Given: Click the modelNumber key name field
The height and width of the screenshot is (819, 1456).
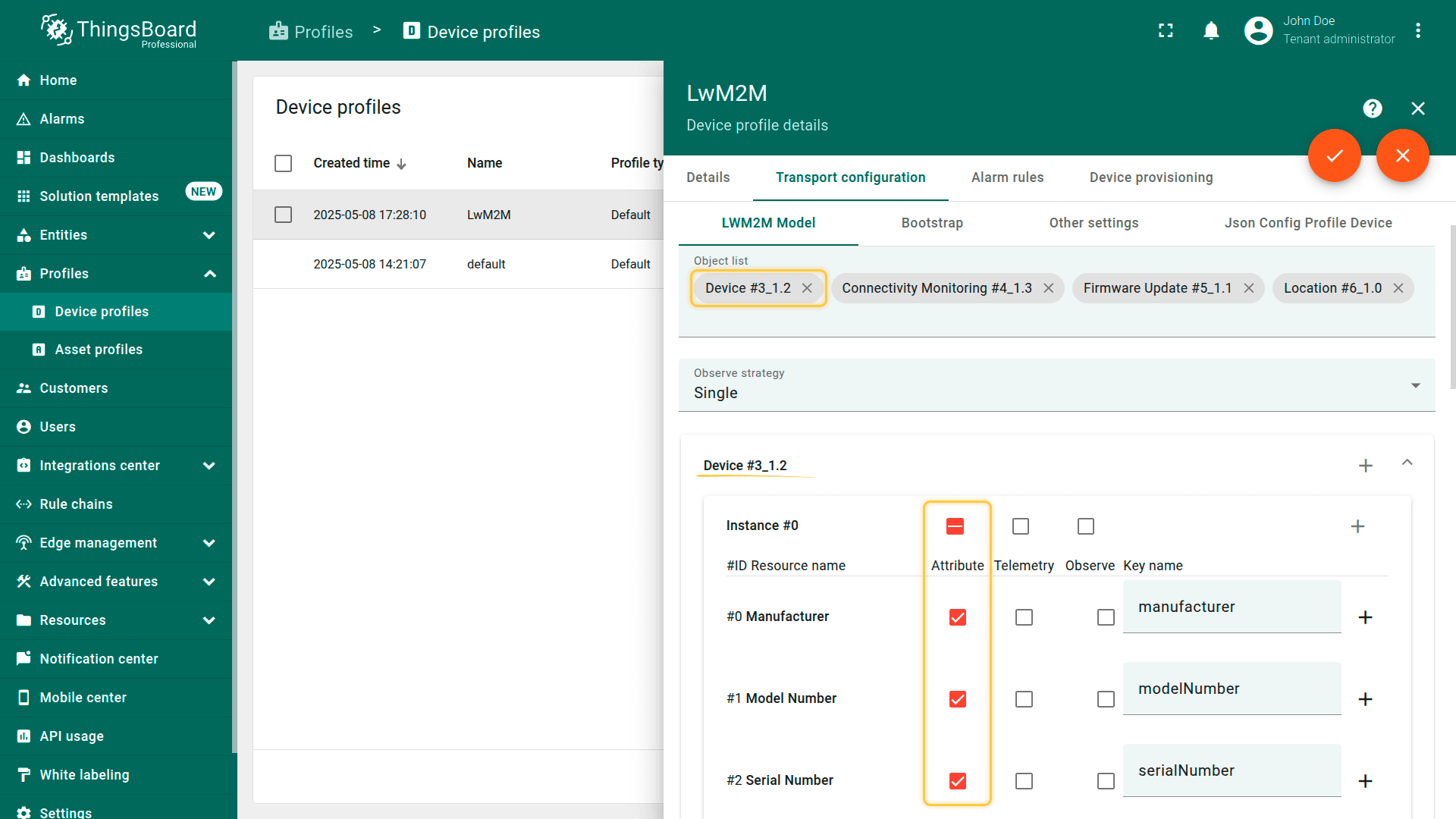Looking at the screenshot, I should tap(1231, 689).
